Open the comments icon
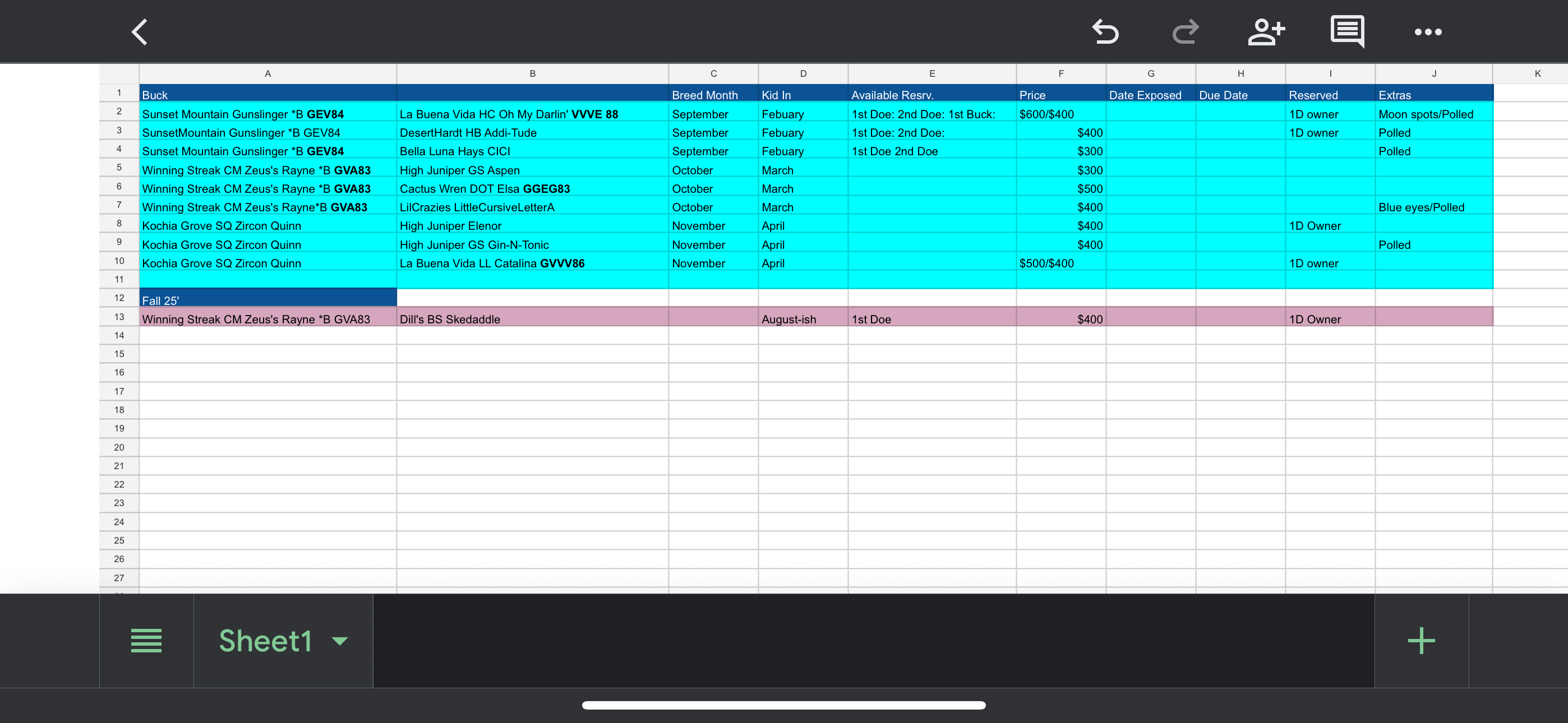This screenshot has height=723, width=1568. [x=1347, y=31]
